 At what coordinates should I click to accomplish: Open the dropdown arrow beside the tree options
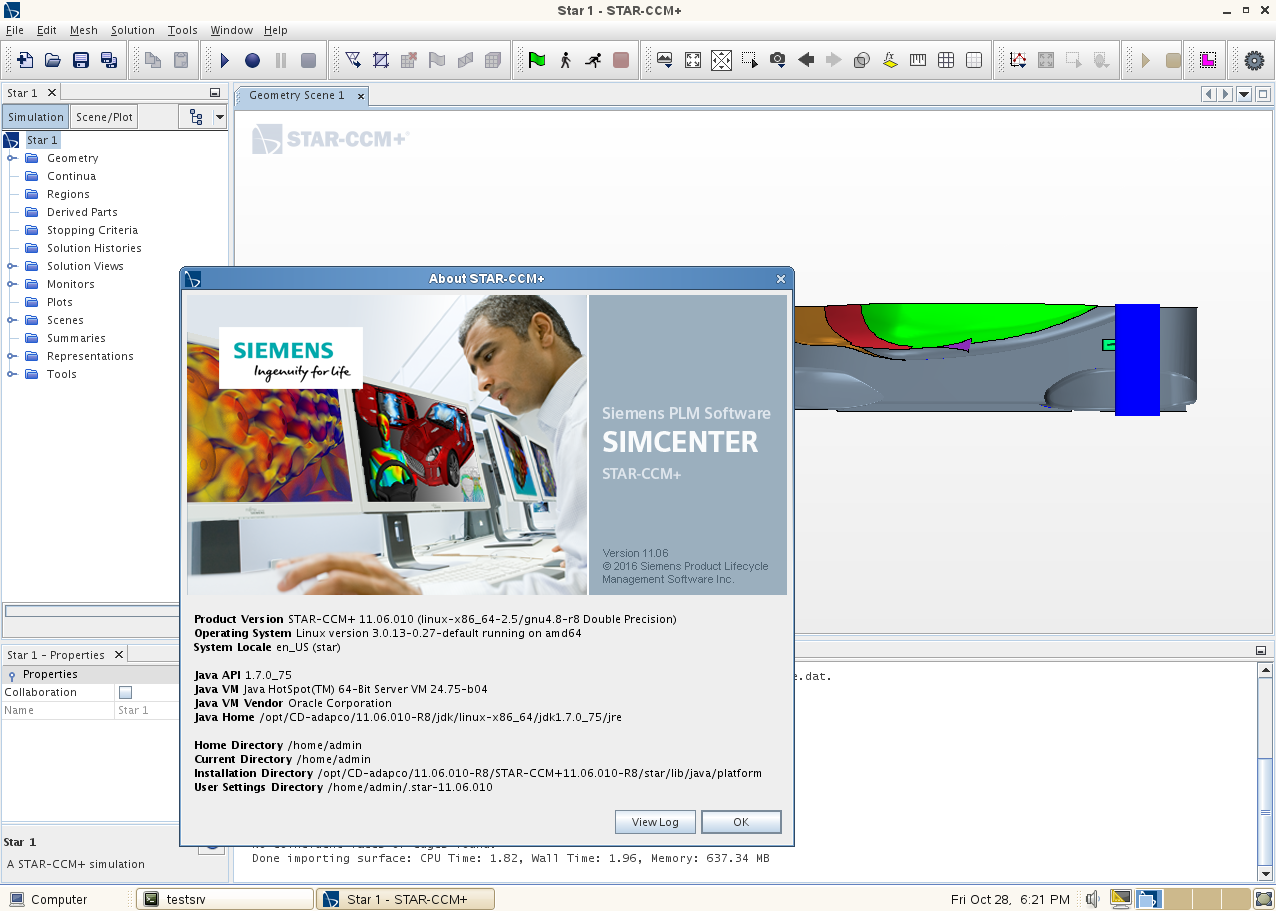(x=219, y=117)
